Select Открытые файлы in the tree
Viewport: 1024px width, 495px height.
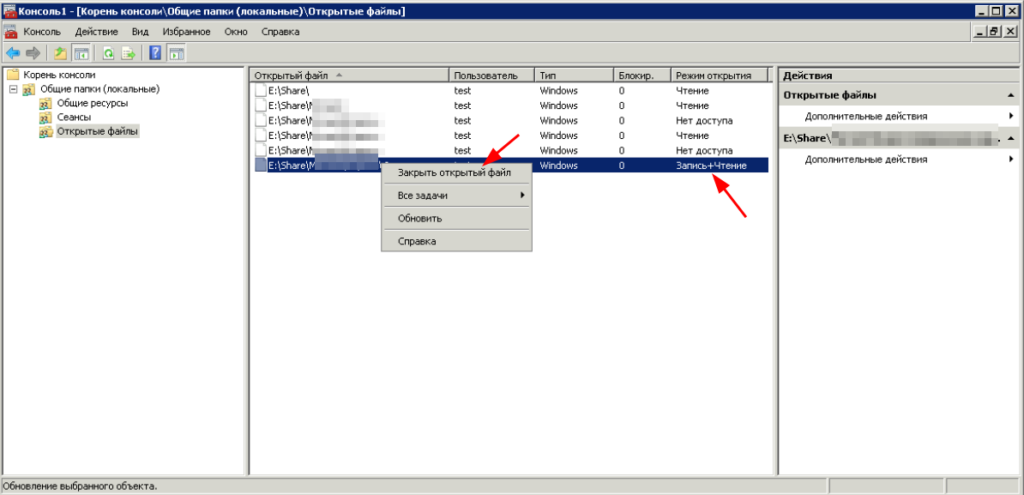(97, 132)
